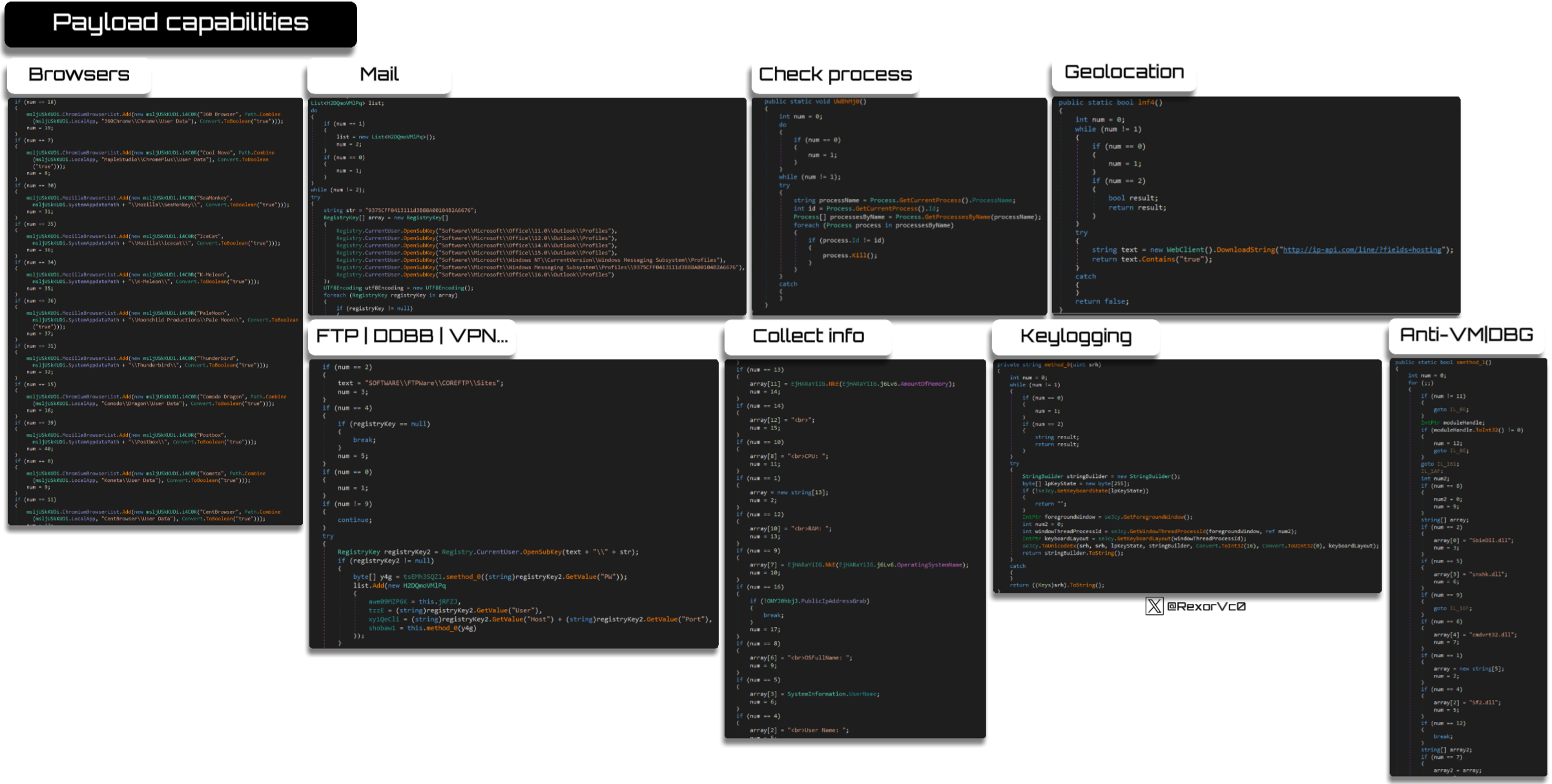Click the Keylogging code screenshot
1552x784 pixels.
1187,475
